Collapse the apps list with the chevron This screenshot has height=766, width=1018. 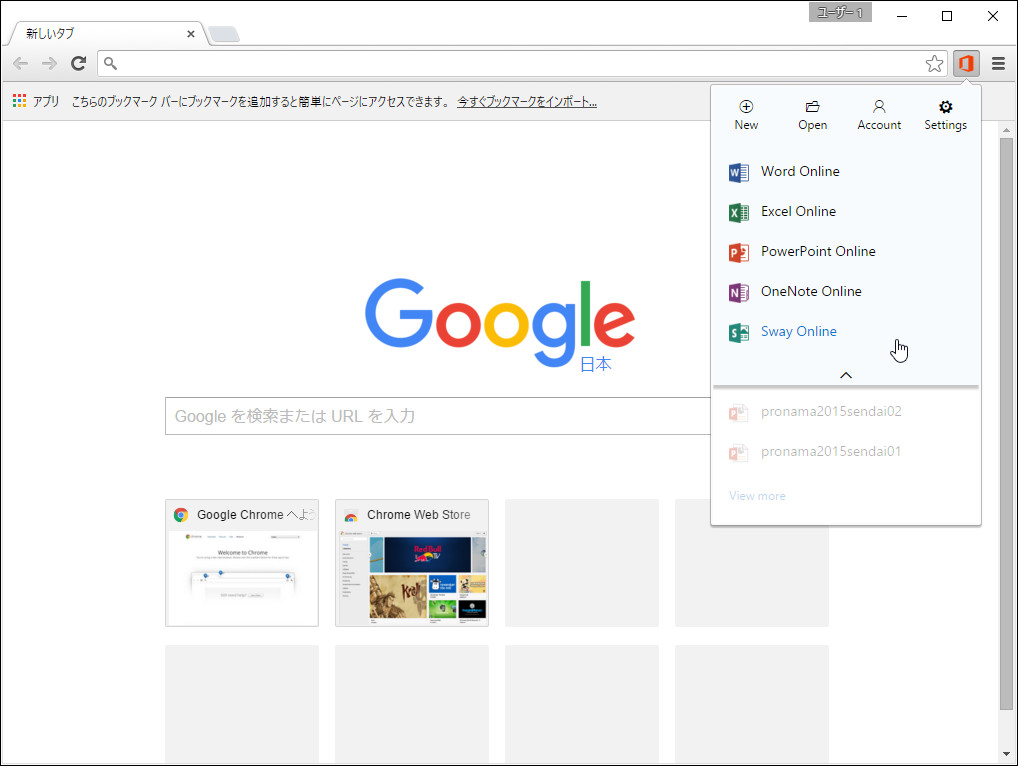845,375
